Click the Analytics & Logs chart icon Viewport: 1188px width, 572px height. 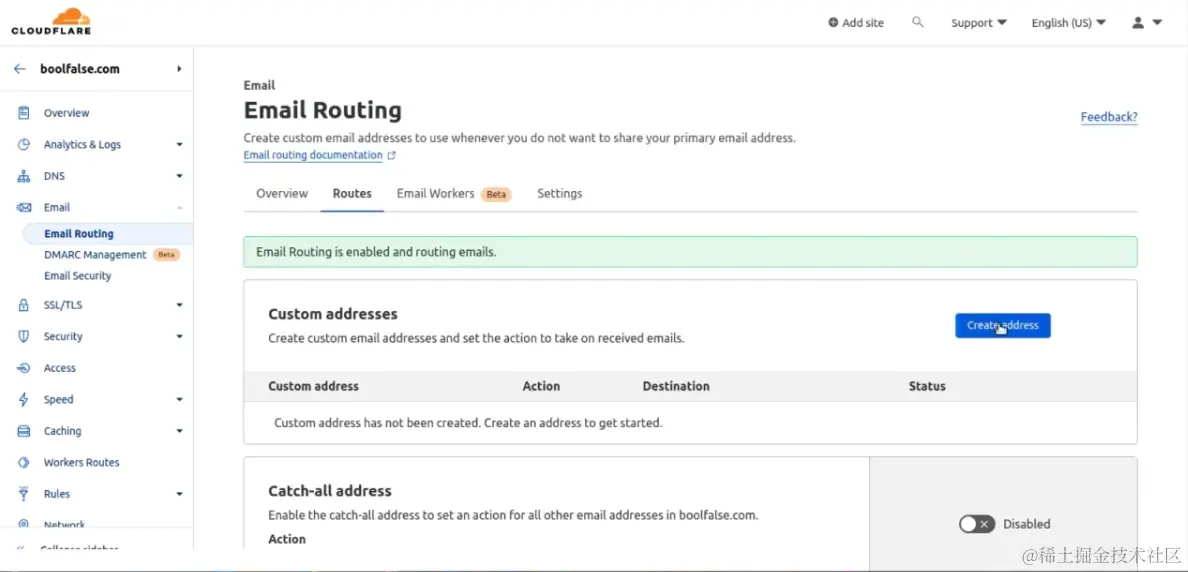coord(23,144)
